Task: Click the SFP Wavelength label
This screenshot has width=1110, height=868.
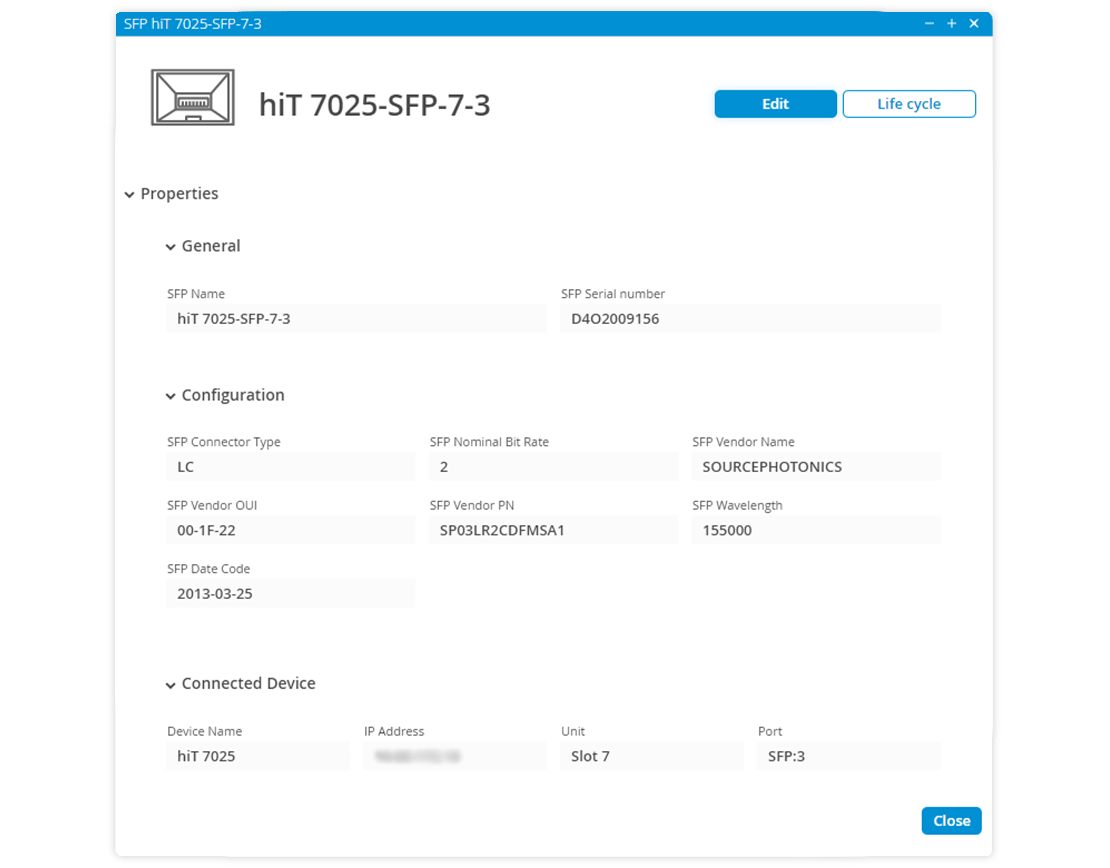Action: pyautogui.click(x=737, y=506)
